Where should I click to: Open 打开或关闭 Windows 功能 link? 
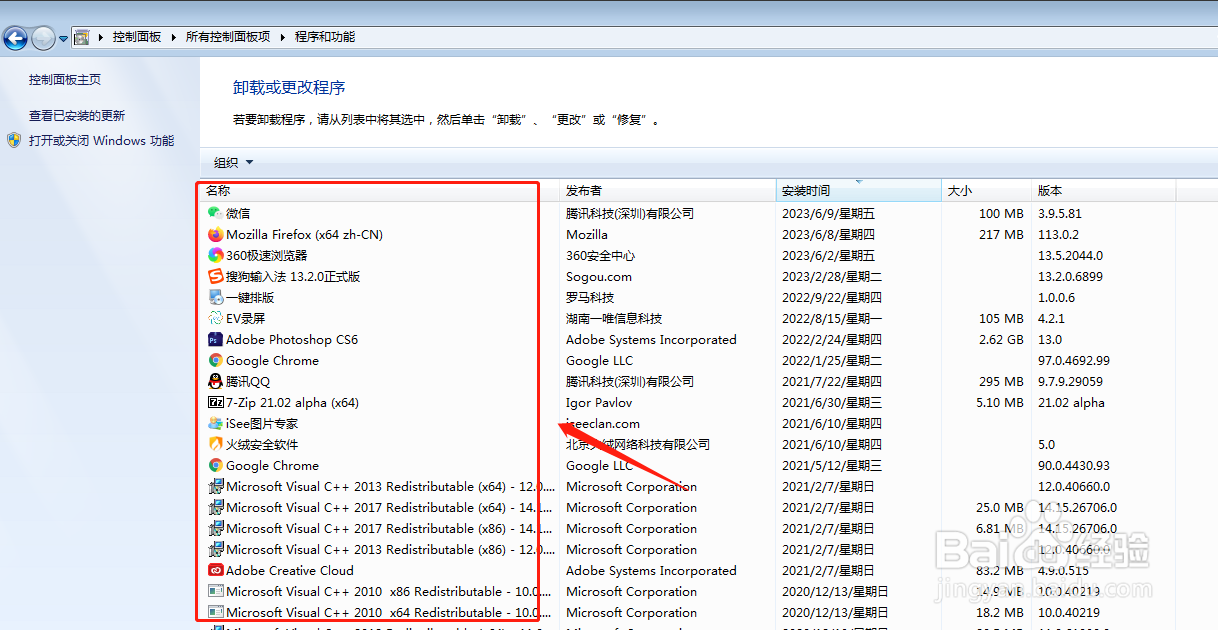[x=101, y=141]
